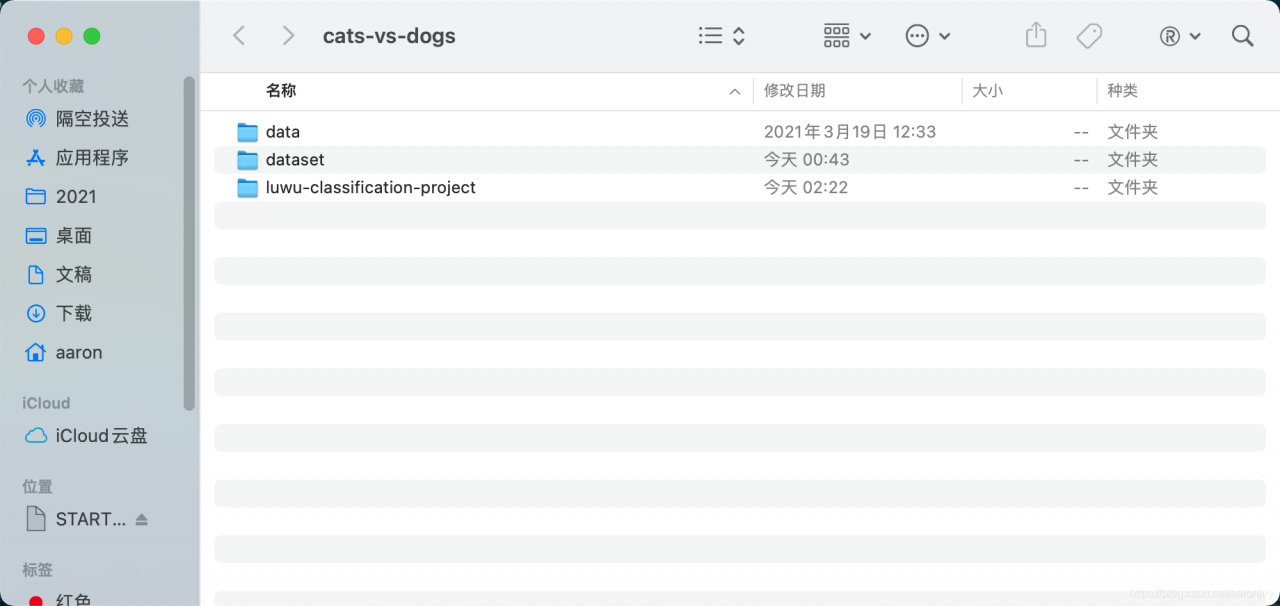Open the more actions ellipsis menu

(927, 36)
